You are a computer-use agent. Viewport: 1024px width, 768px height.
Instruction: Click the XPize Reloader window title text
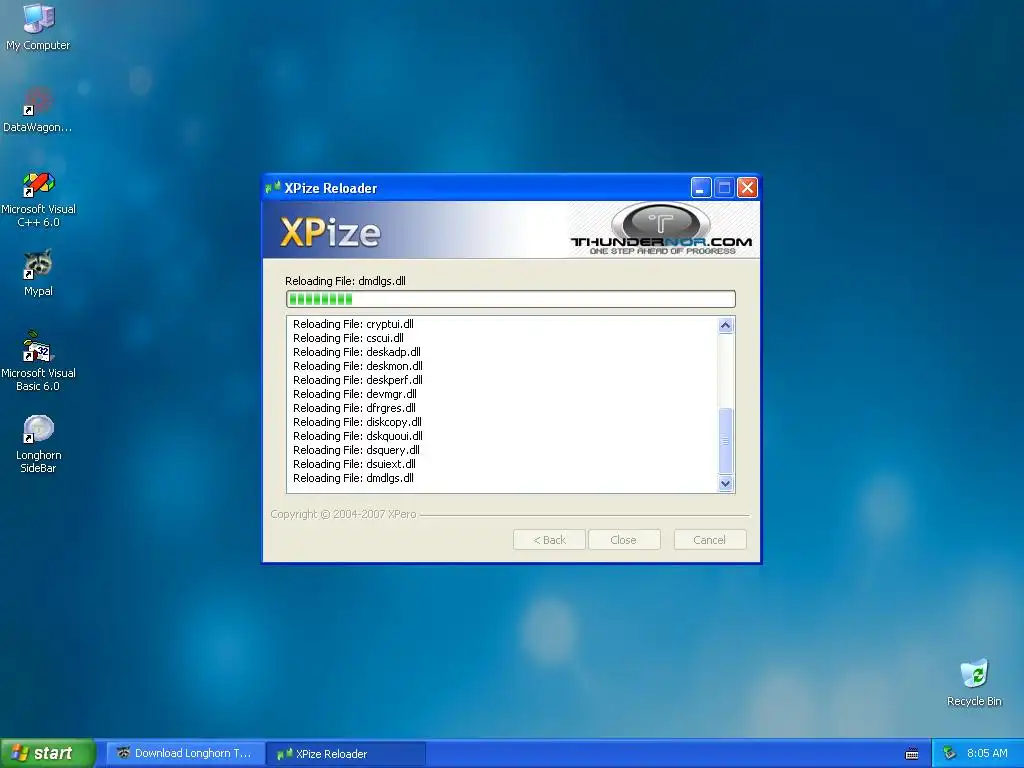tap(331, 188)
